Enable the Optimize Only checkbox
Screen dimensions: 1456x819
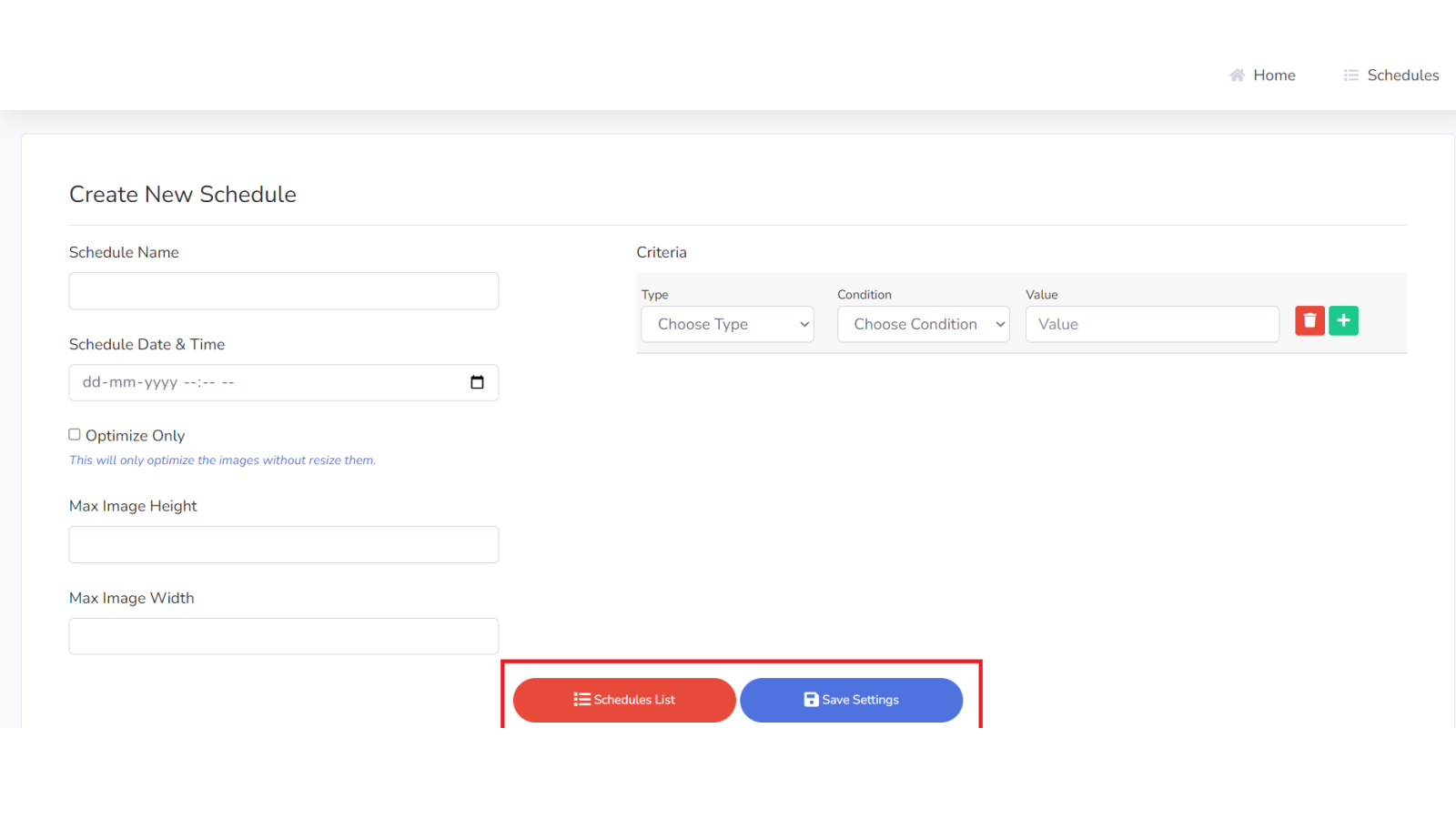point(75,435)
